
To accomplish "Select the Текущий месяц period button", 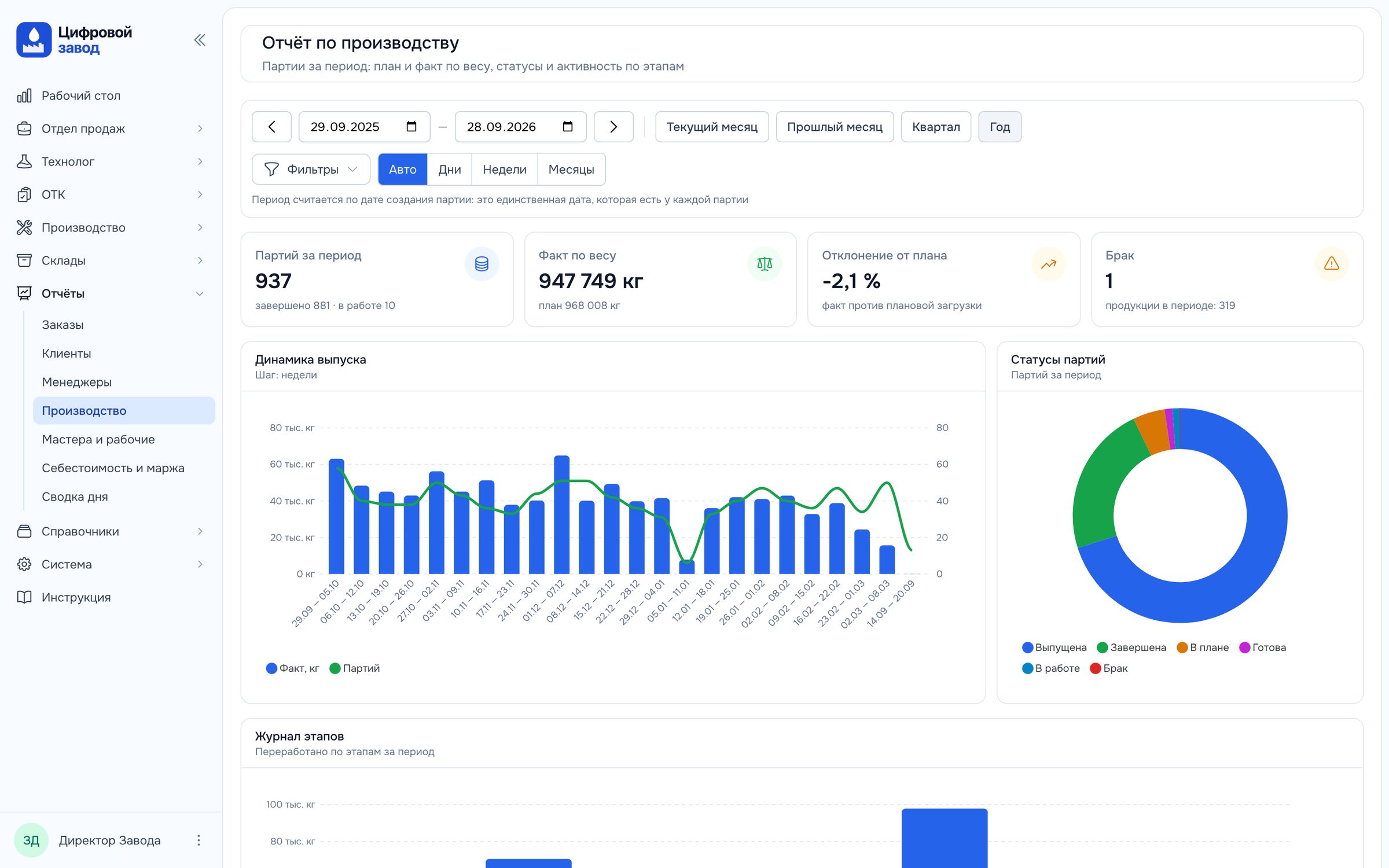I will point(712,127).
